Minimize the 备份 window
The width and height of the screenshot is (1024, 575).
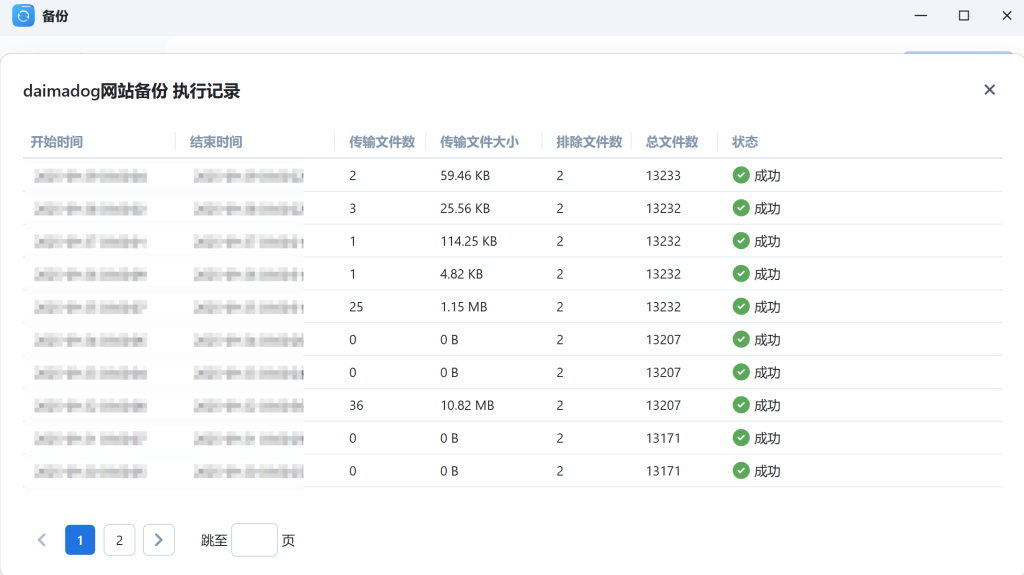[919, 16]
